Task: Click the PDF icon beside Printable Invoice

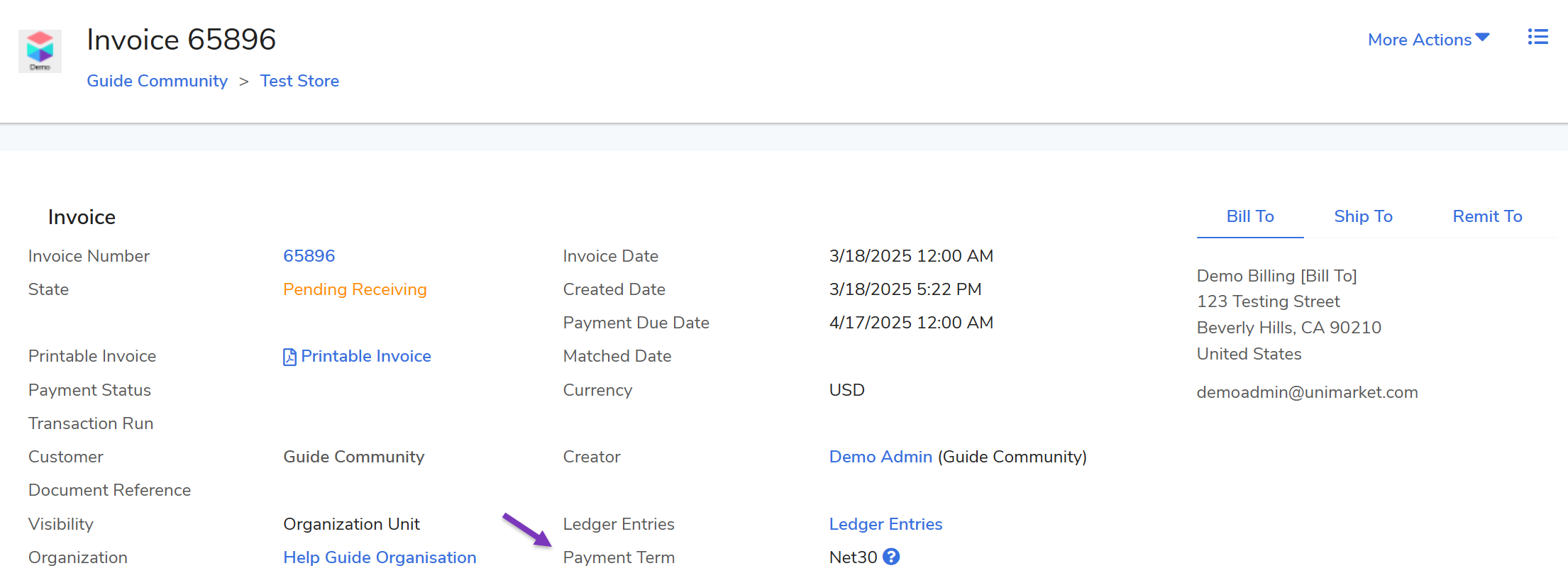Action: tap(289, 357)
